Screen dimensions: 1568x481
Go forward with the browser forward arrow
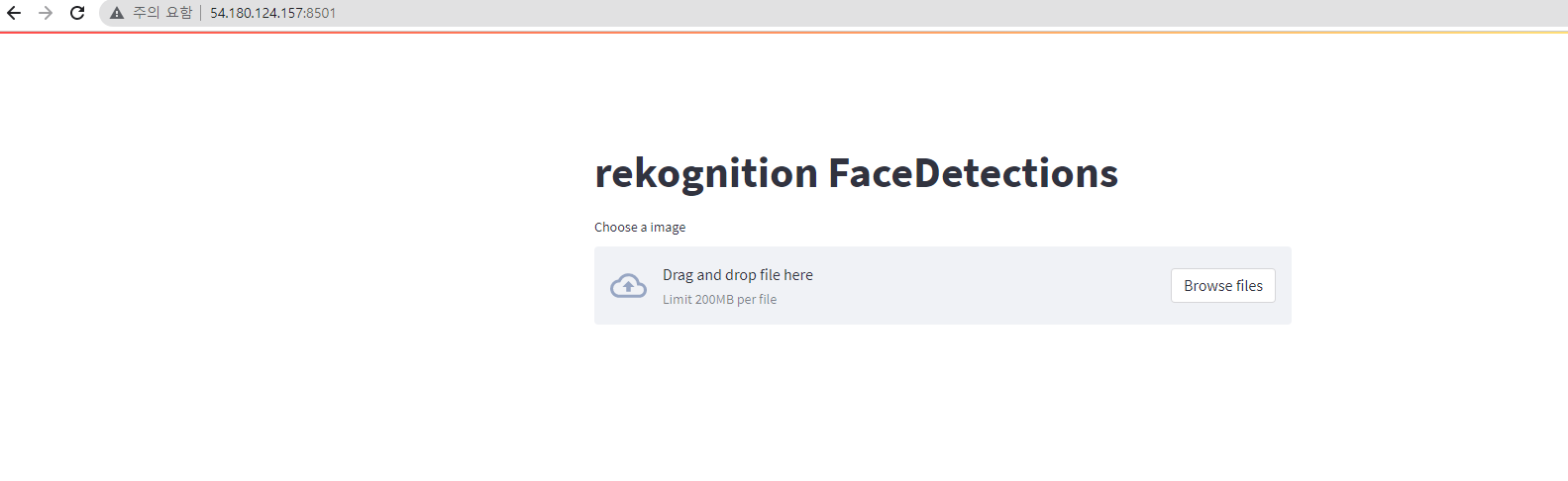click(x=46, y=13)
